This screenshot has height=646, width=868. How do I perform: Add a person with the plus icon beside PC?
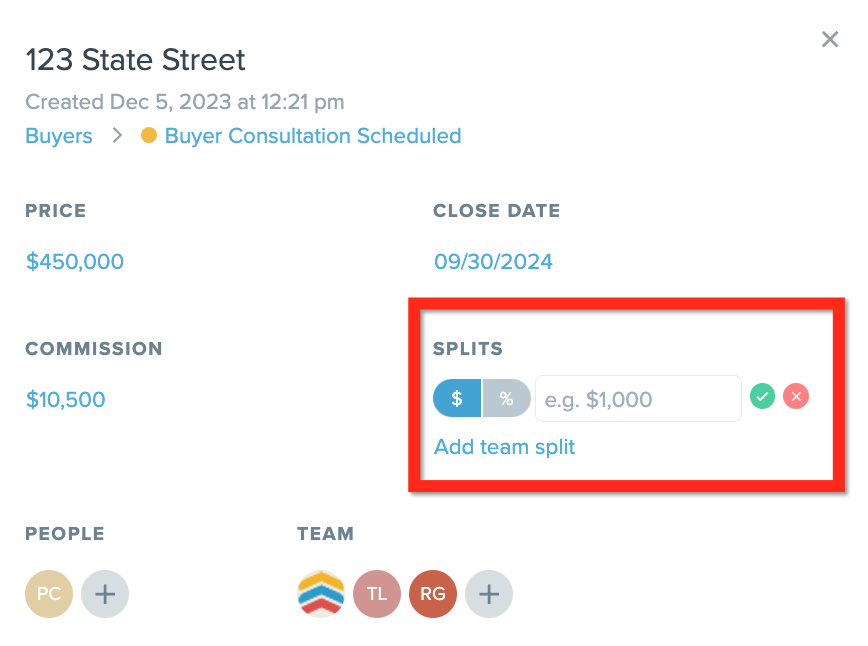pyautogui.click(x=105, y=594)
